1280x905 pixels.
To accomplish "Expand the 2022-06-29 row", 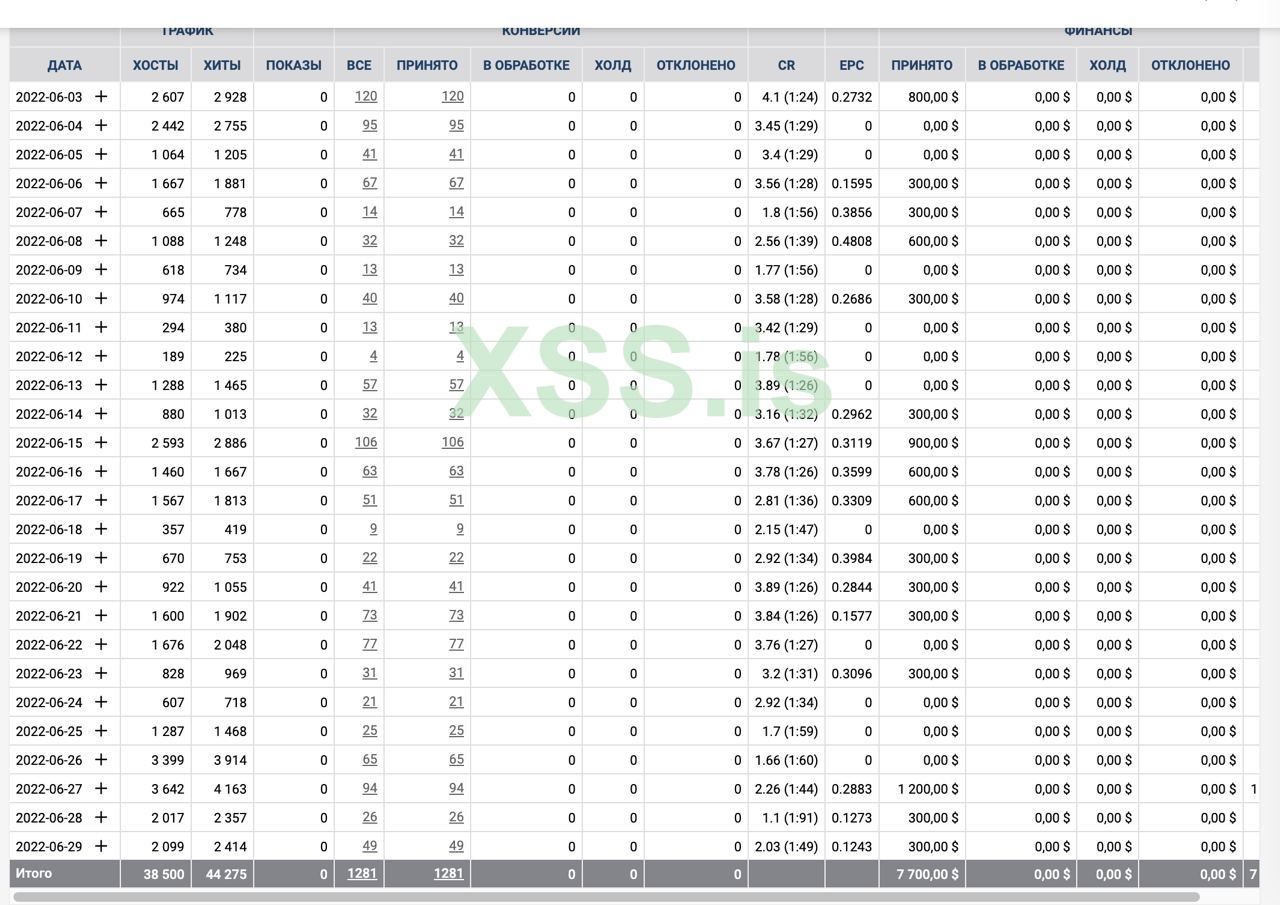I will pos(101,846).
